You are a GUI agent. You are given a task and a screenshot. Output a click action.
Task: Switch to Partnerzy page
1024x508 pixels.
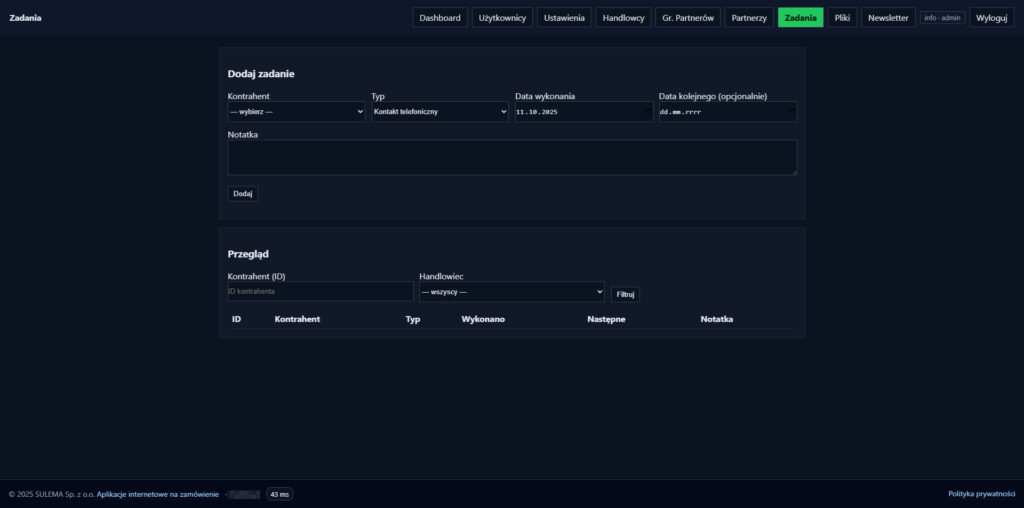point(749,18)
